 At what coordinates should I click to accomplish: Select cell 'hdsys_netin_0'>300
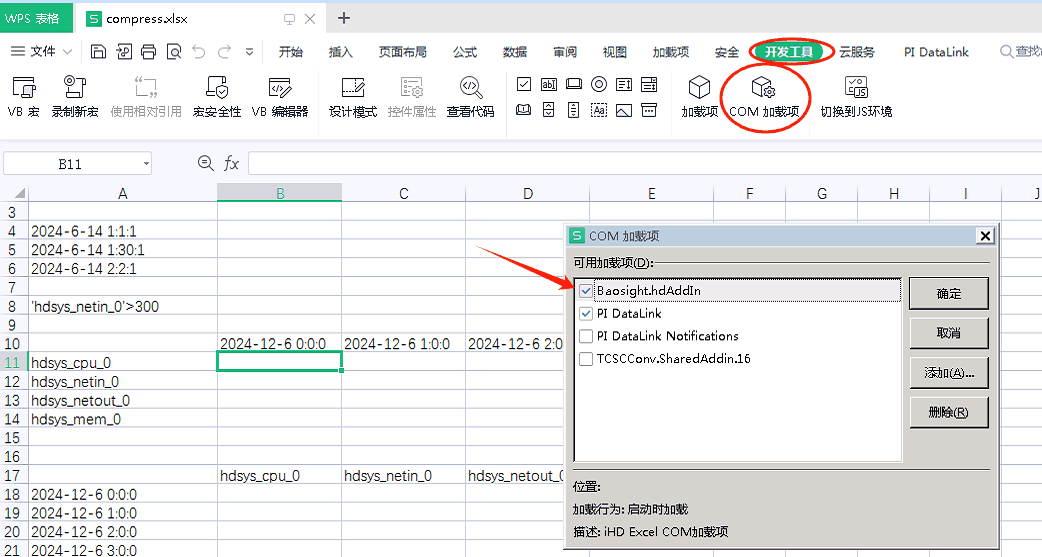pos(122,306)
